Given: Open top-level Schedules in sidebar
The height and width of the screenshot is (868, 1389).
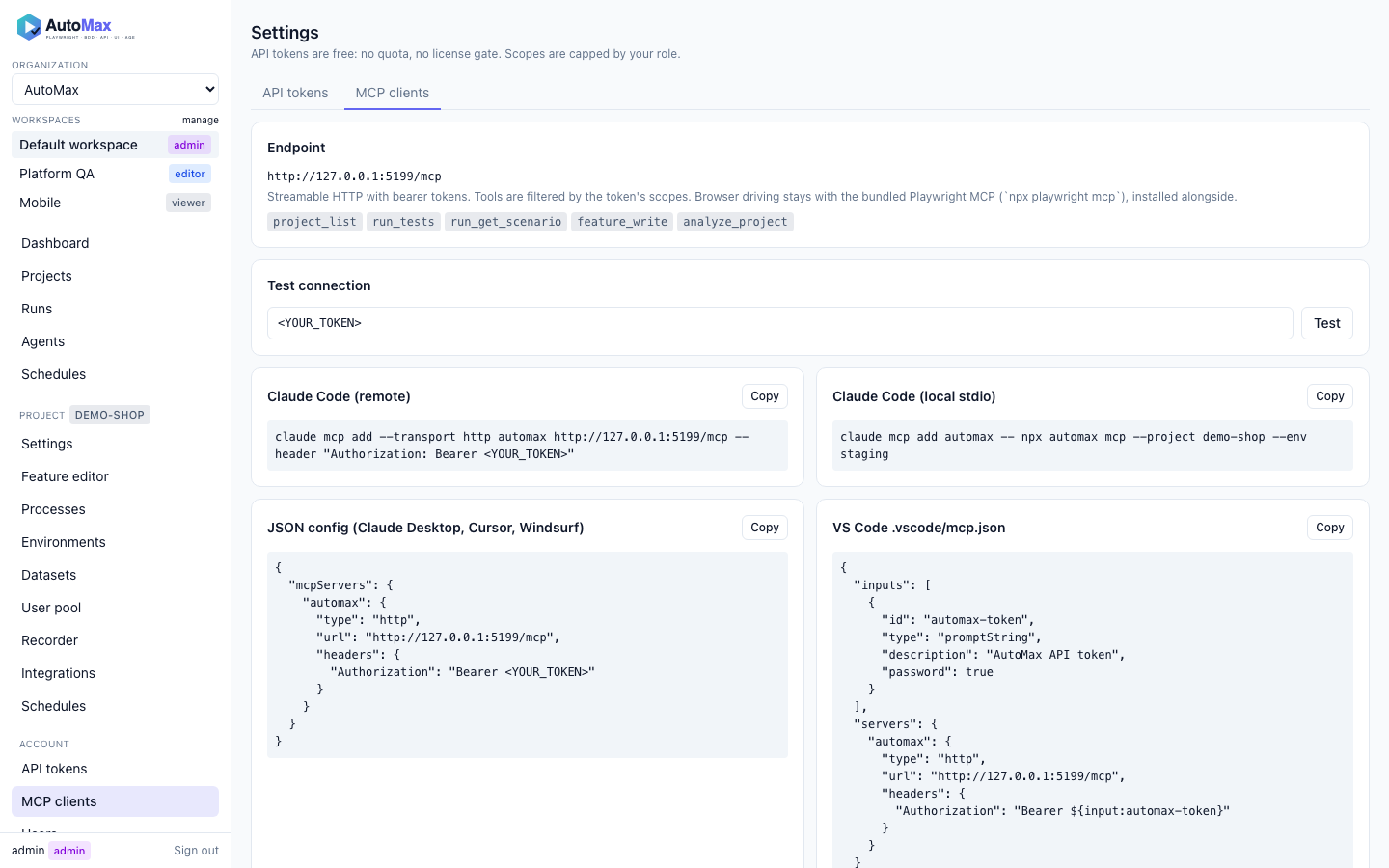Looking at the screenshot, I should tap(115, 374).
